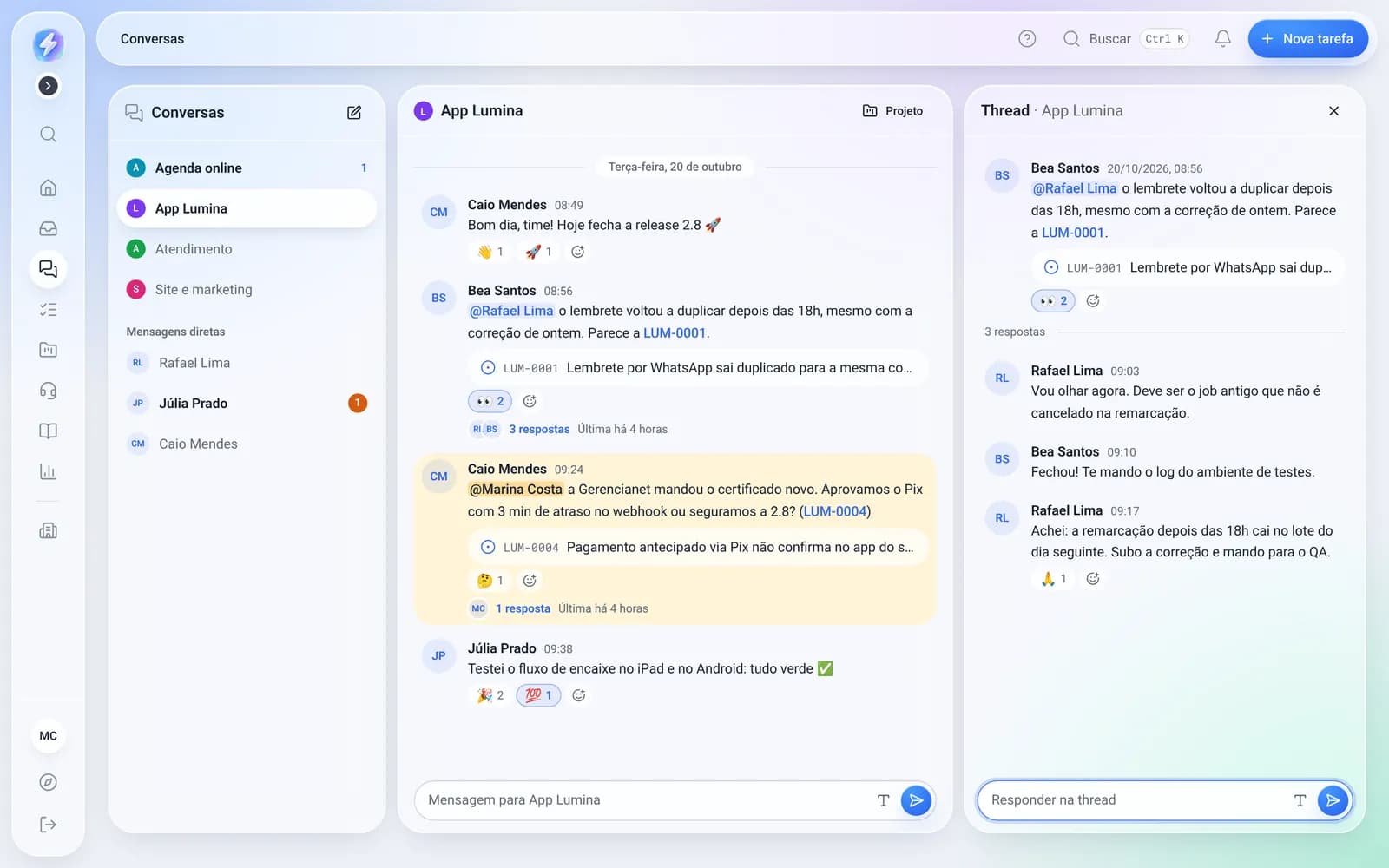Add reaction to Júlia Prado's message
The image size is (1389, 868).
click(579, 695)
